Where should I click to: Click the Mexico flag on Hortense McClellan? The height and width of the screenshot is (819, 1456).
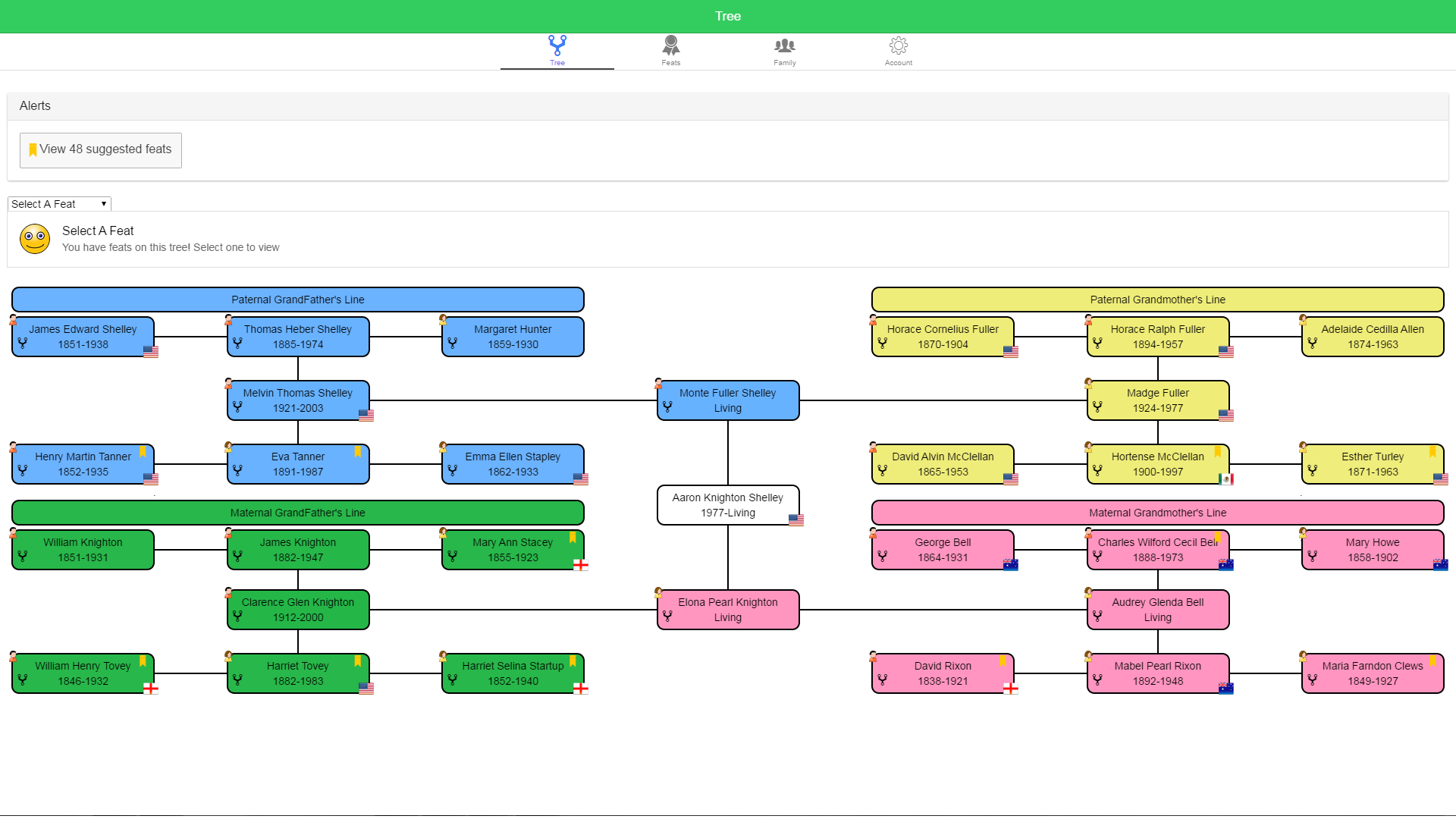[1225, 479]
